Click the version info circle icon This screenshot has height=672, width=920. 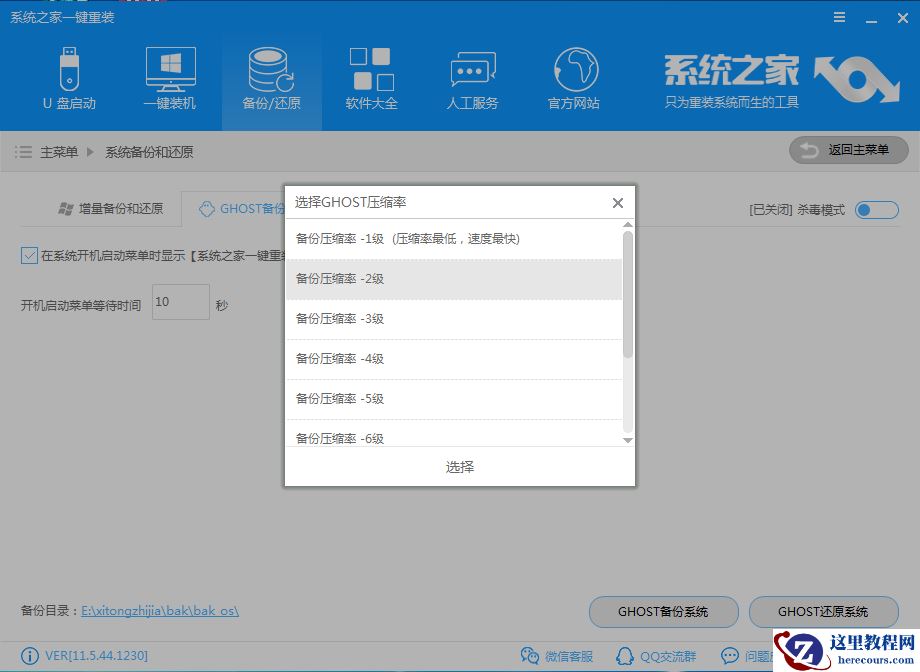(29, 657)
